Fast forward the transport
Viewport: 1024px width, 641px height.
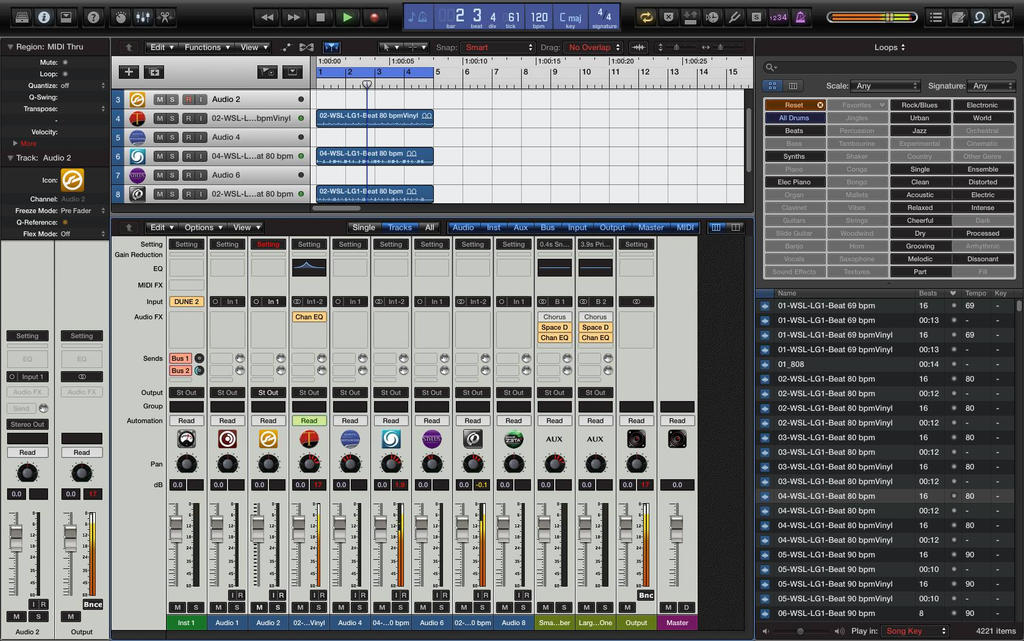294,18
